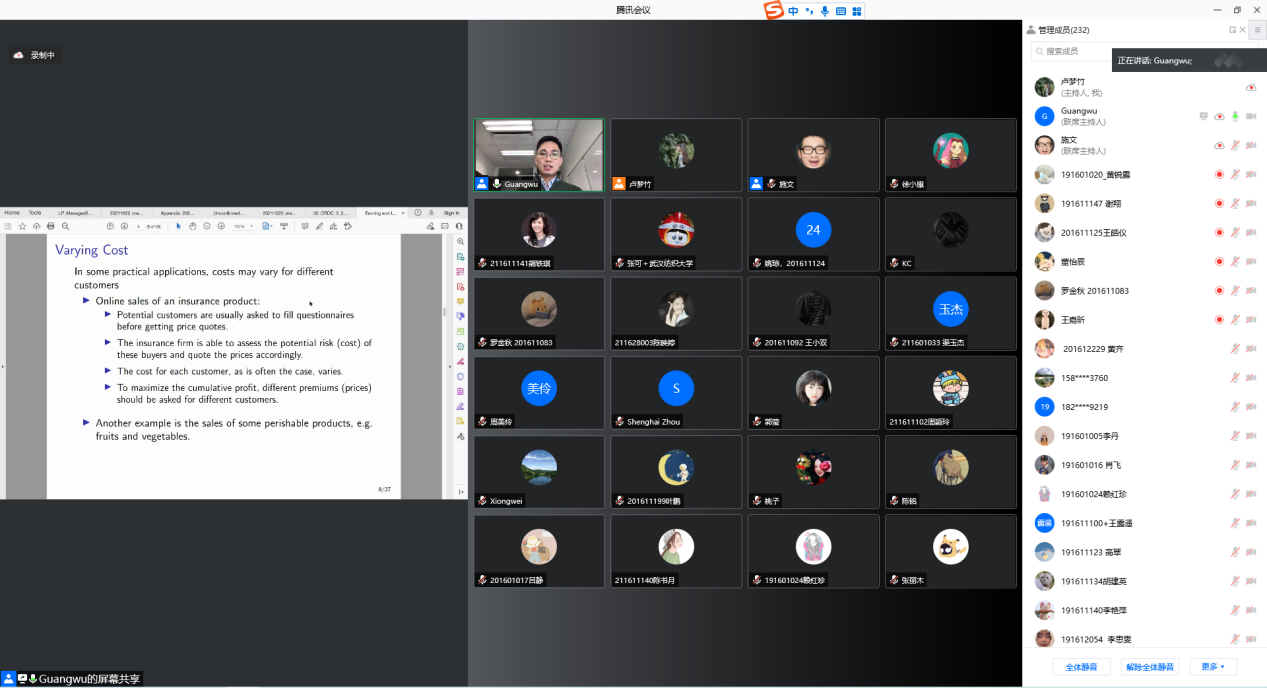Toggle 施文's muted microphone icon
Screen dimensions: 1267x688
(x=1235, y=146)
